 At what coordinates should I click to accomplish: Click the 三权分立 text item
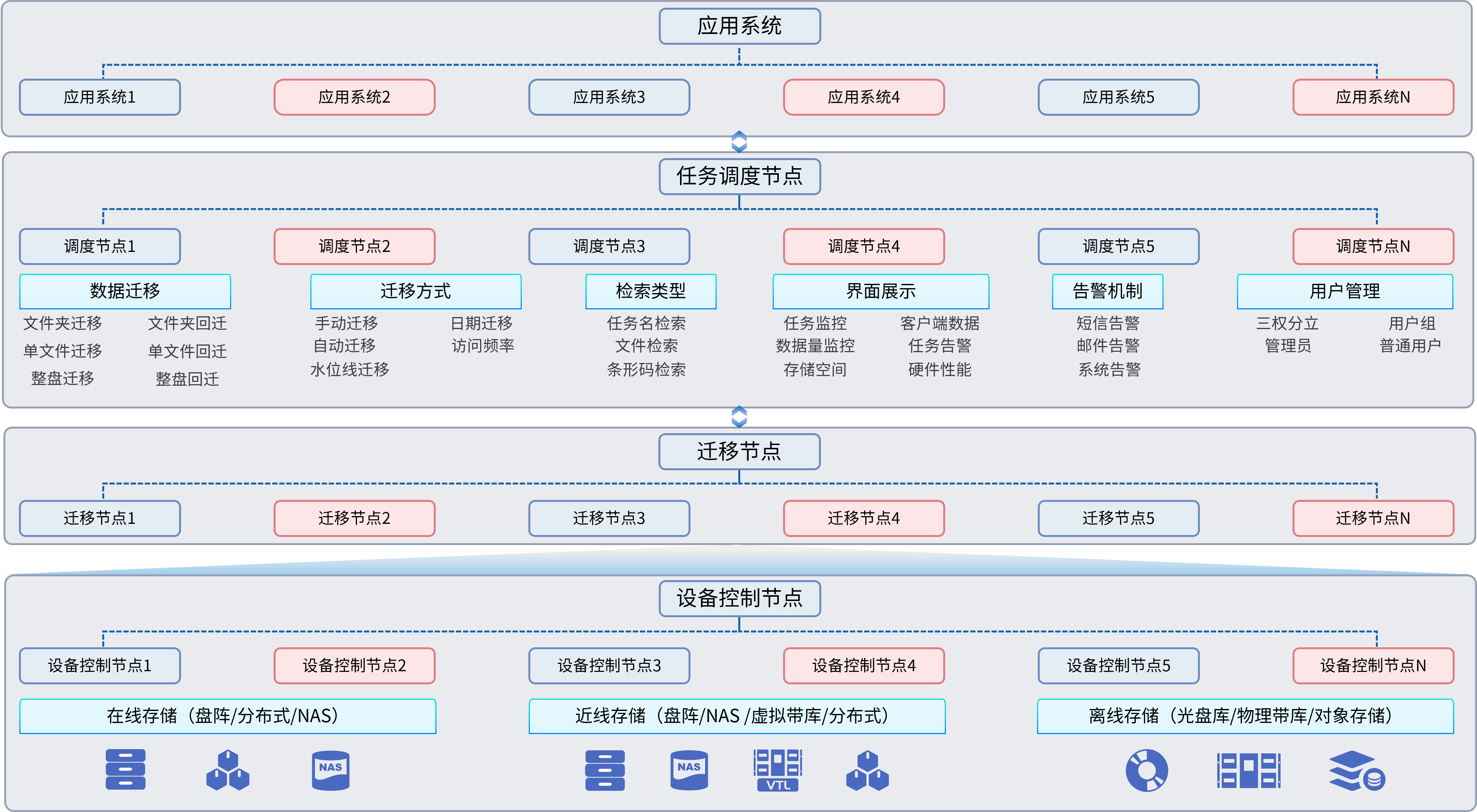(x=1287, y=323)
